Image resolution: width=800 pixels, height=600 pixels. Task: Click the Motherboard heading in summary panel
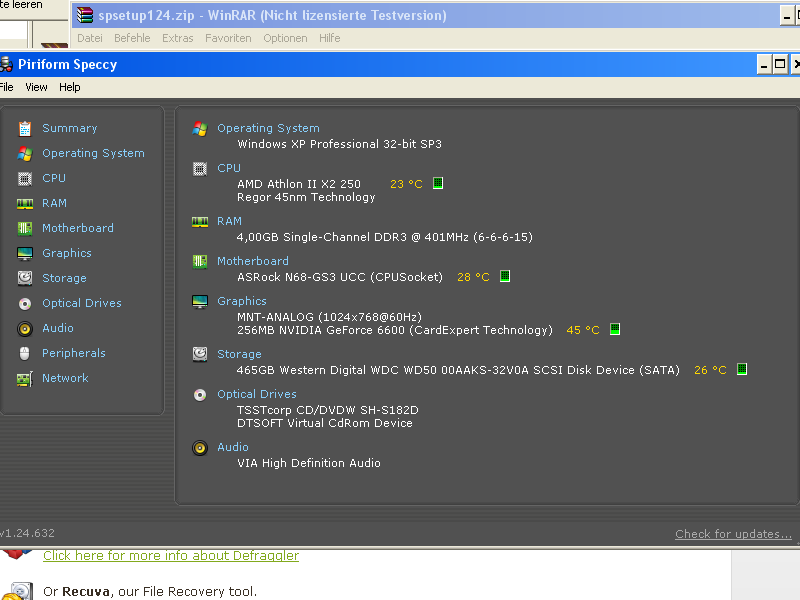[253, 261]
